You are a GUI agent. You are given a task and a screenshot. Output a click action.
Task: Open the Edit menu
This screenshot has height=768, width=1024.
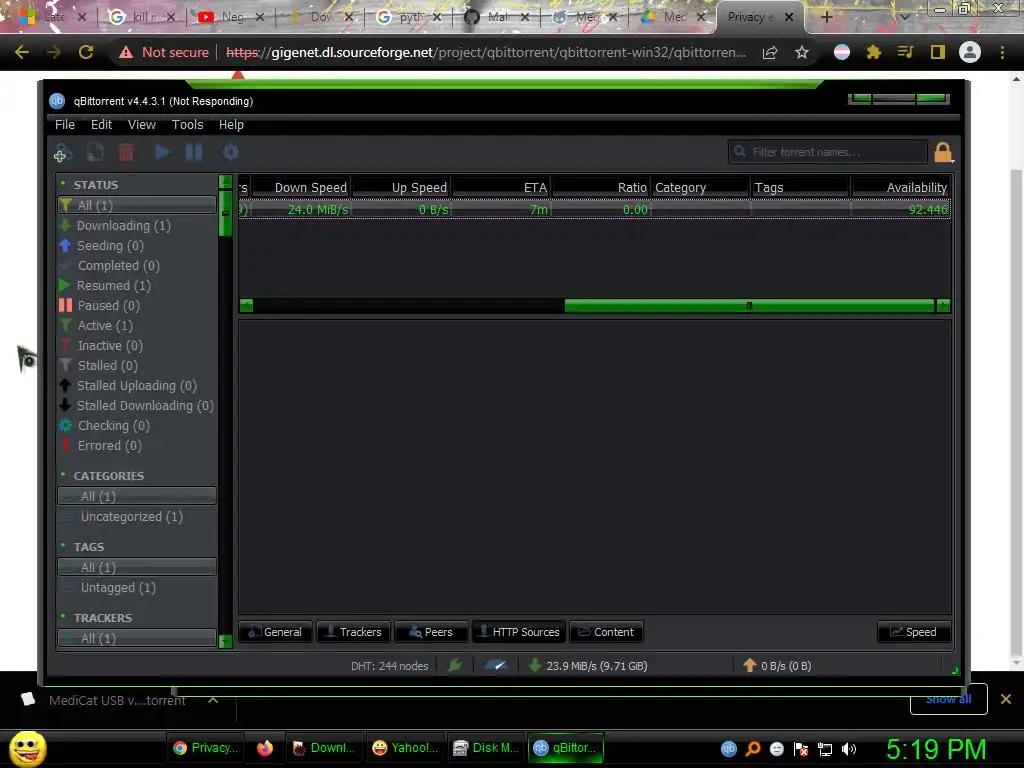101,125
